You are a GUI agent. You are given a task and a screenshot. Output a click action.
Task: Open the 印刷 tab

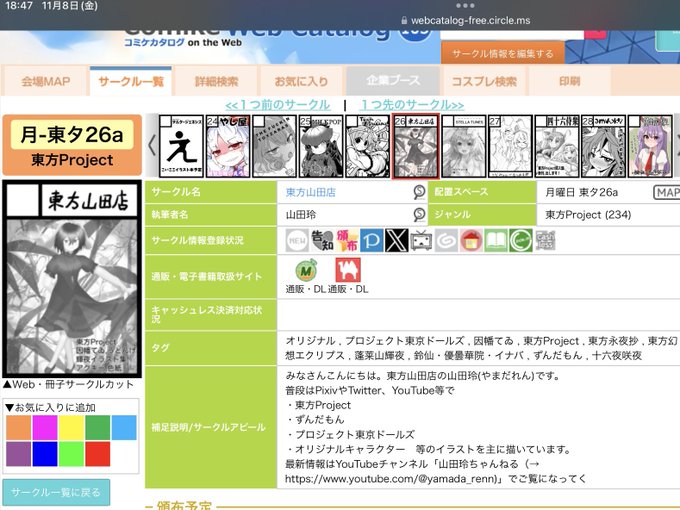pos(569,81)
